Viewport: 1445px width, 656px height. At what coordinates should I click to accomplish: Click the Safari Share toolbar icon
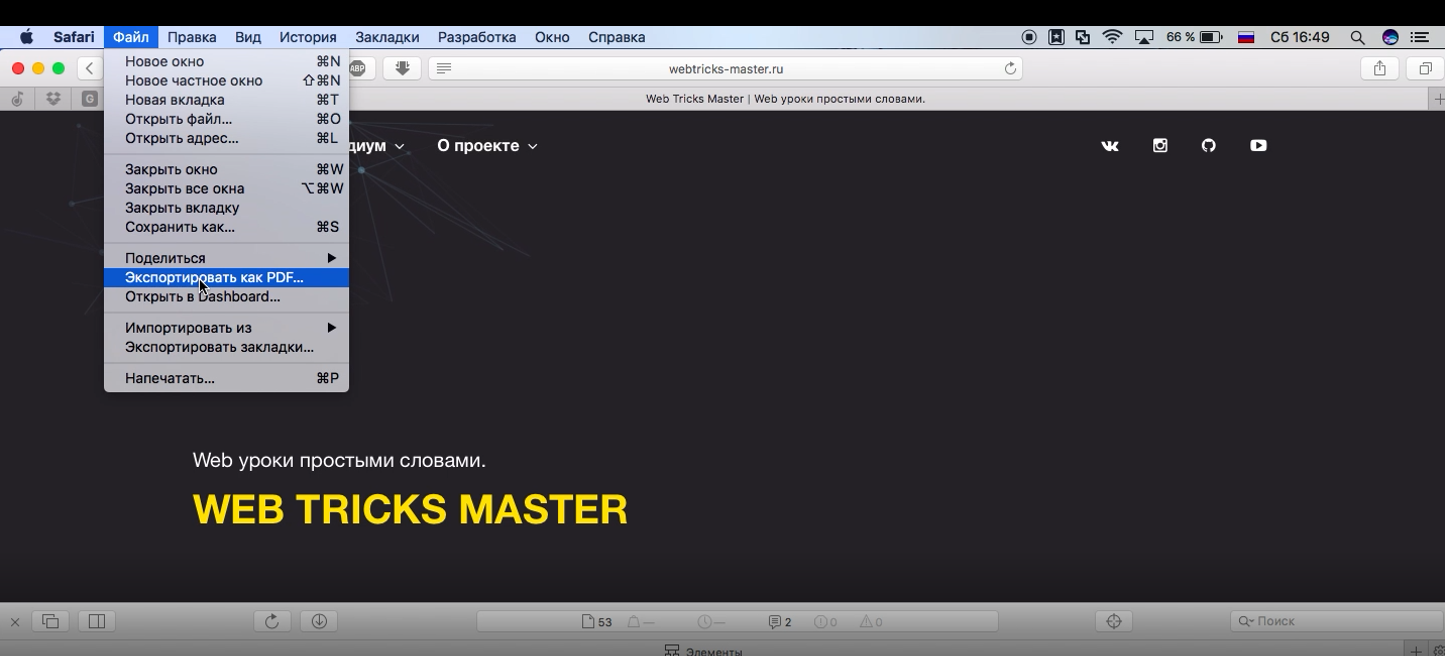pos(1379,69)
